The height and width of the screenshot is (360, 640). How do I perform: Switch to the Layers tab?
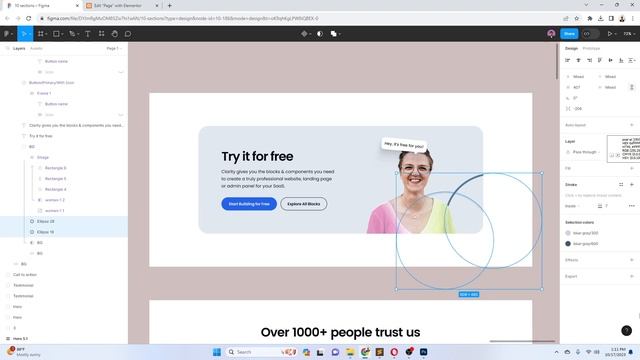click(19, 49)
